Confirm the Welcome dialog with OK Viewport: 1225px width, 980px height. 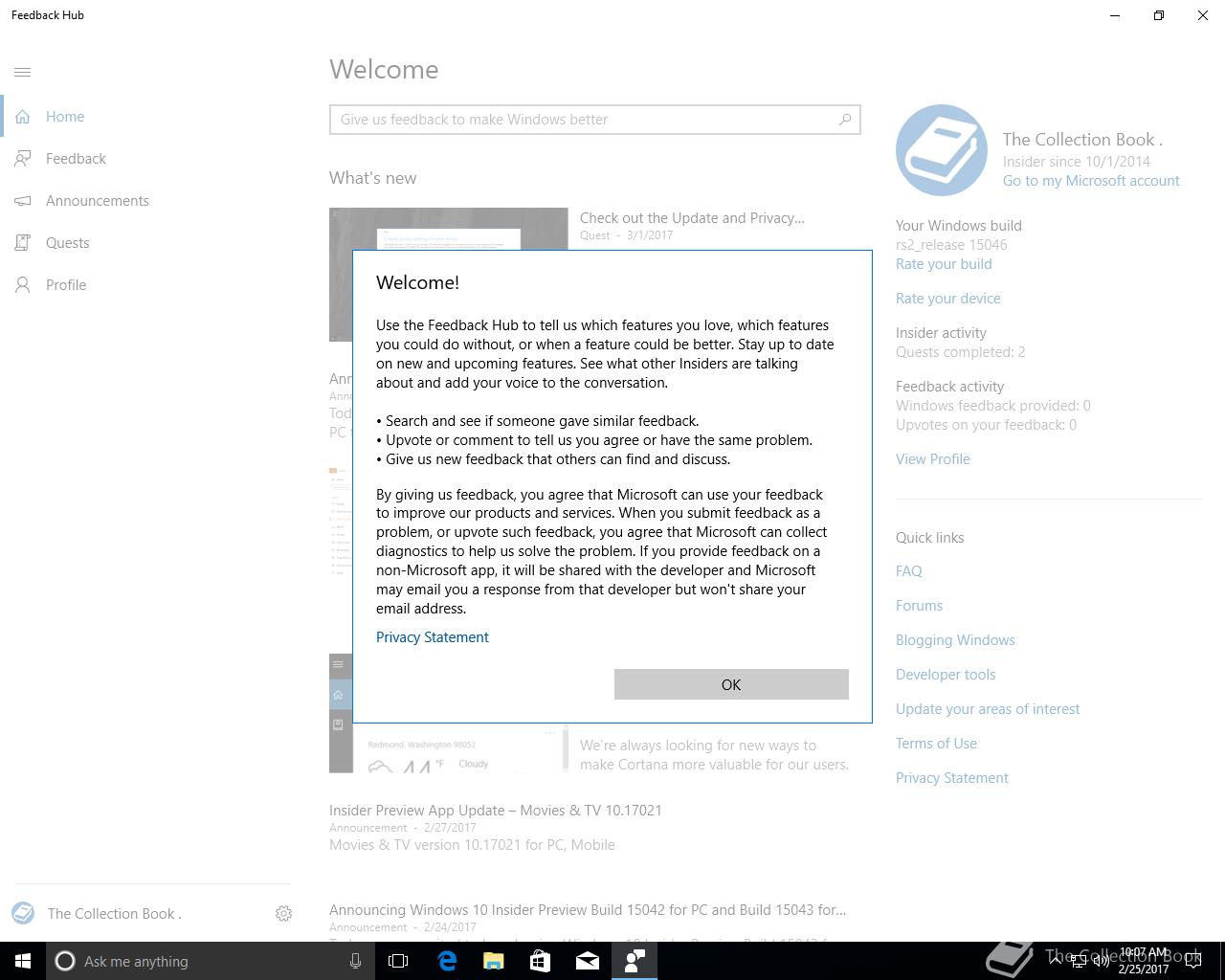[x=731, y=684]
